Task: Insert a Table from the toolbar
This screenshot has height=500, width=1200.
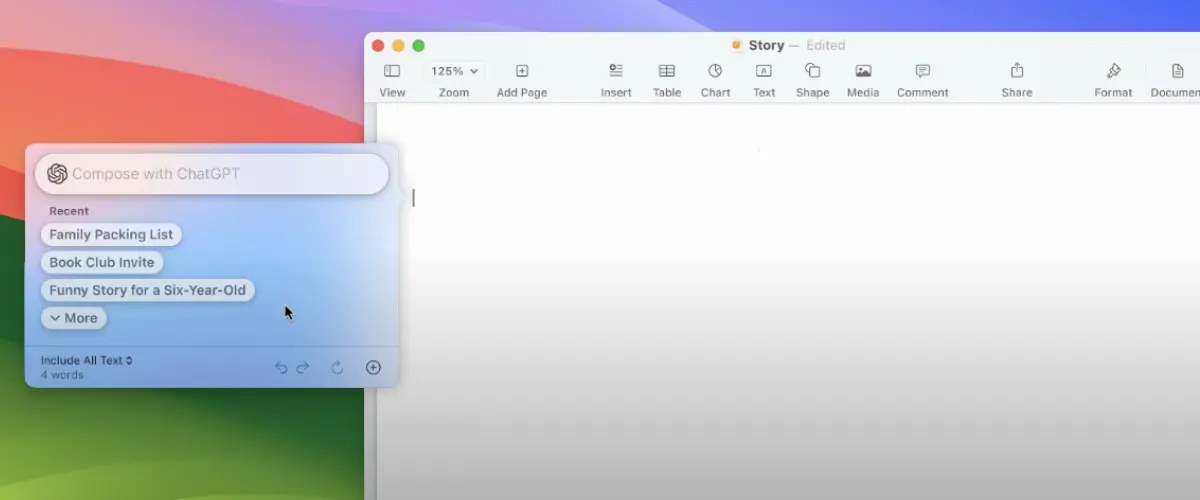Action: click(667, 71)
